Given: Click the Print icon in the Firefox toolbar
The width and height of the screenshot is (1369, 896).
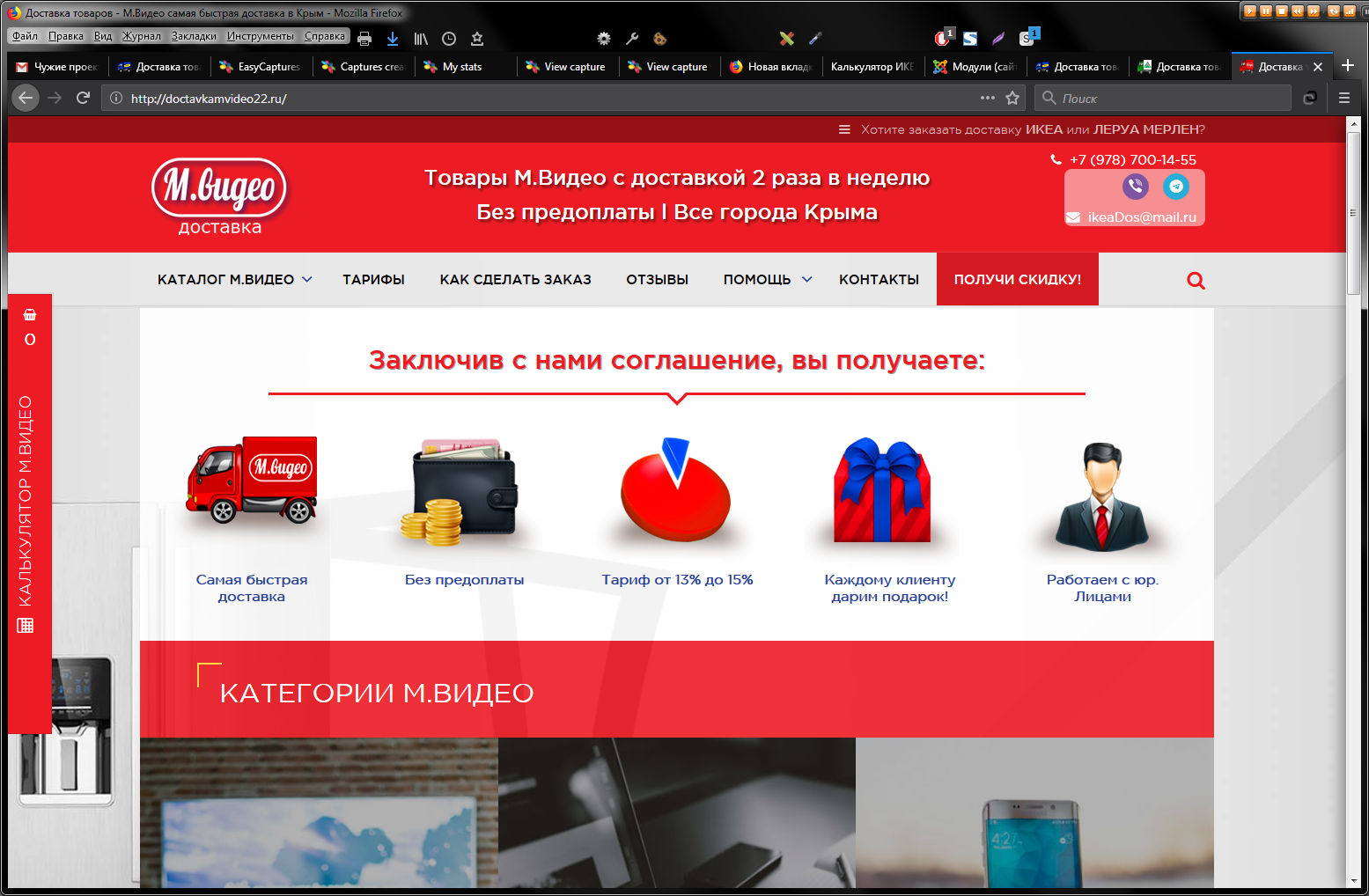Looking at the screenshot, I should 364,39.
